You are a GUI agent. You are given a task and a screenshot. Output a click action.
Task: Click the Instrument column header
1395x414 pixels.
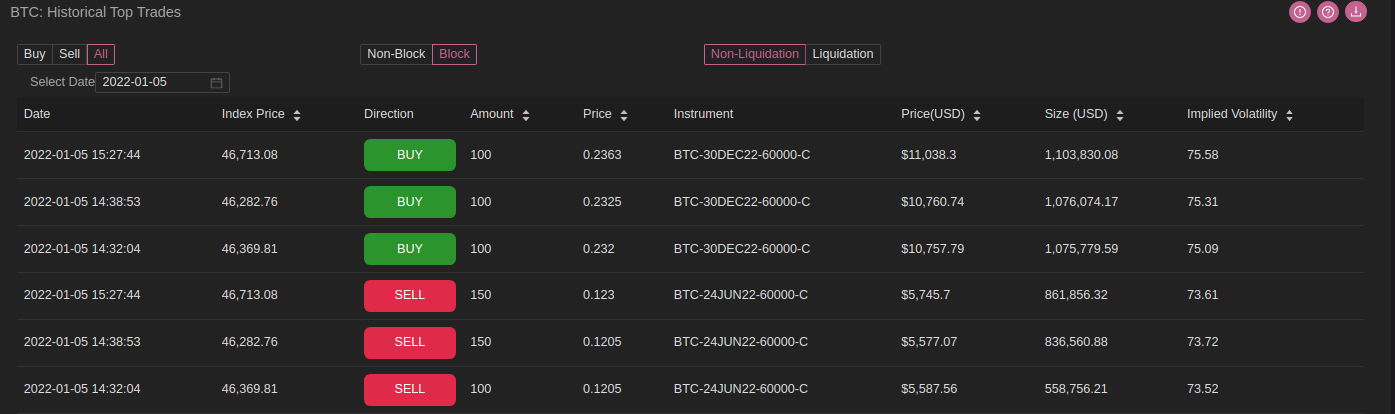[704, 114]
